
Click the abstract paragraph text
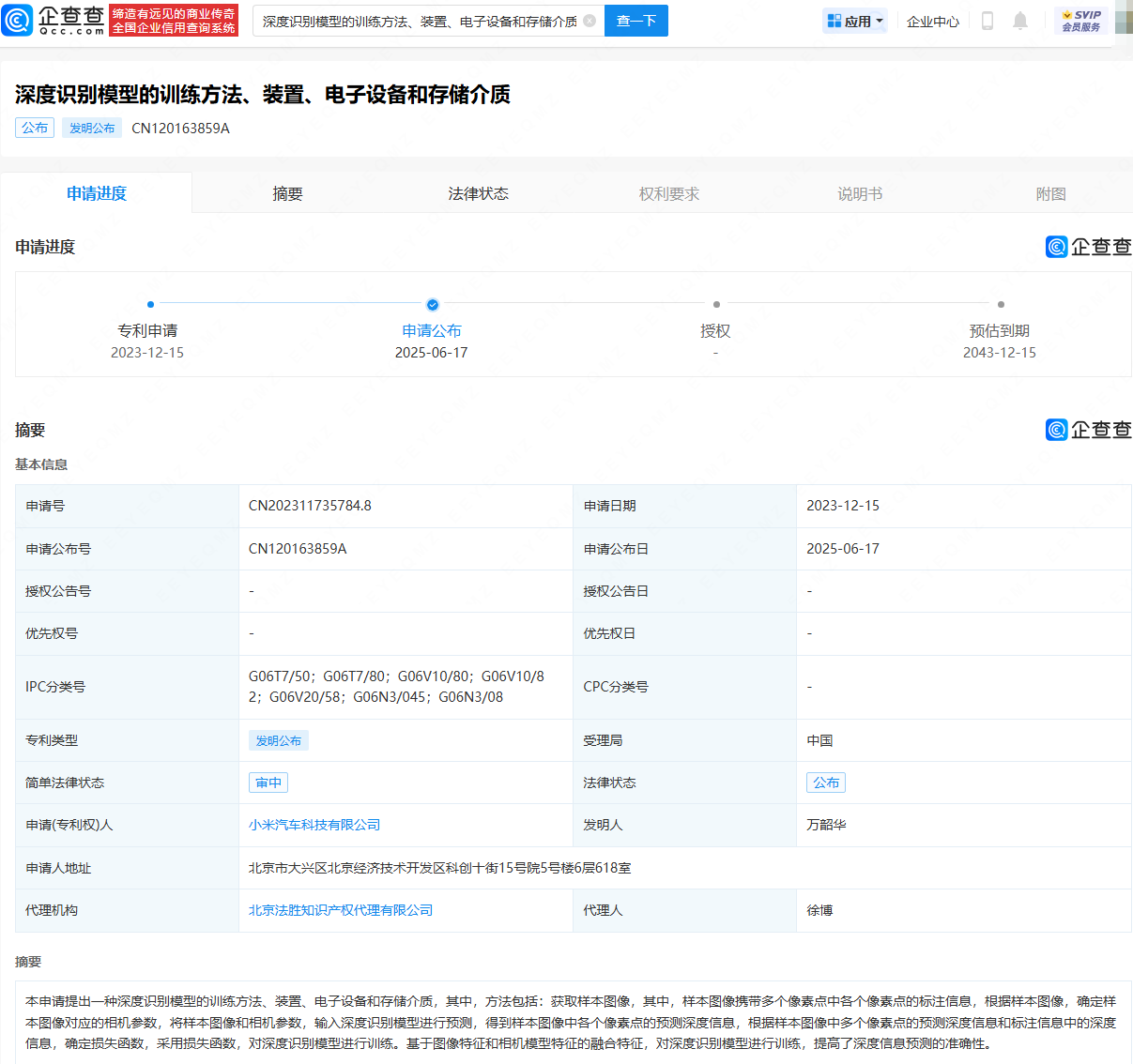point(571,1023)
